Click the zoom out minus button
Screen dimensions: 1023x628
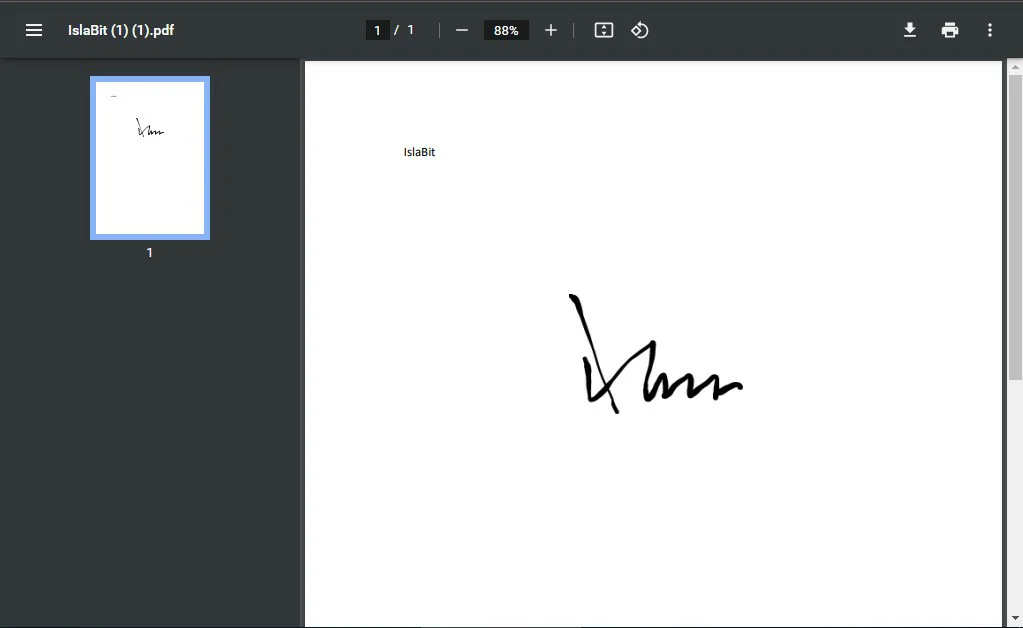462,30
